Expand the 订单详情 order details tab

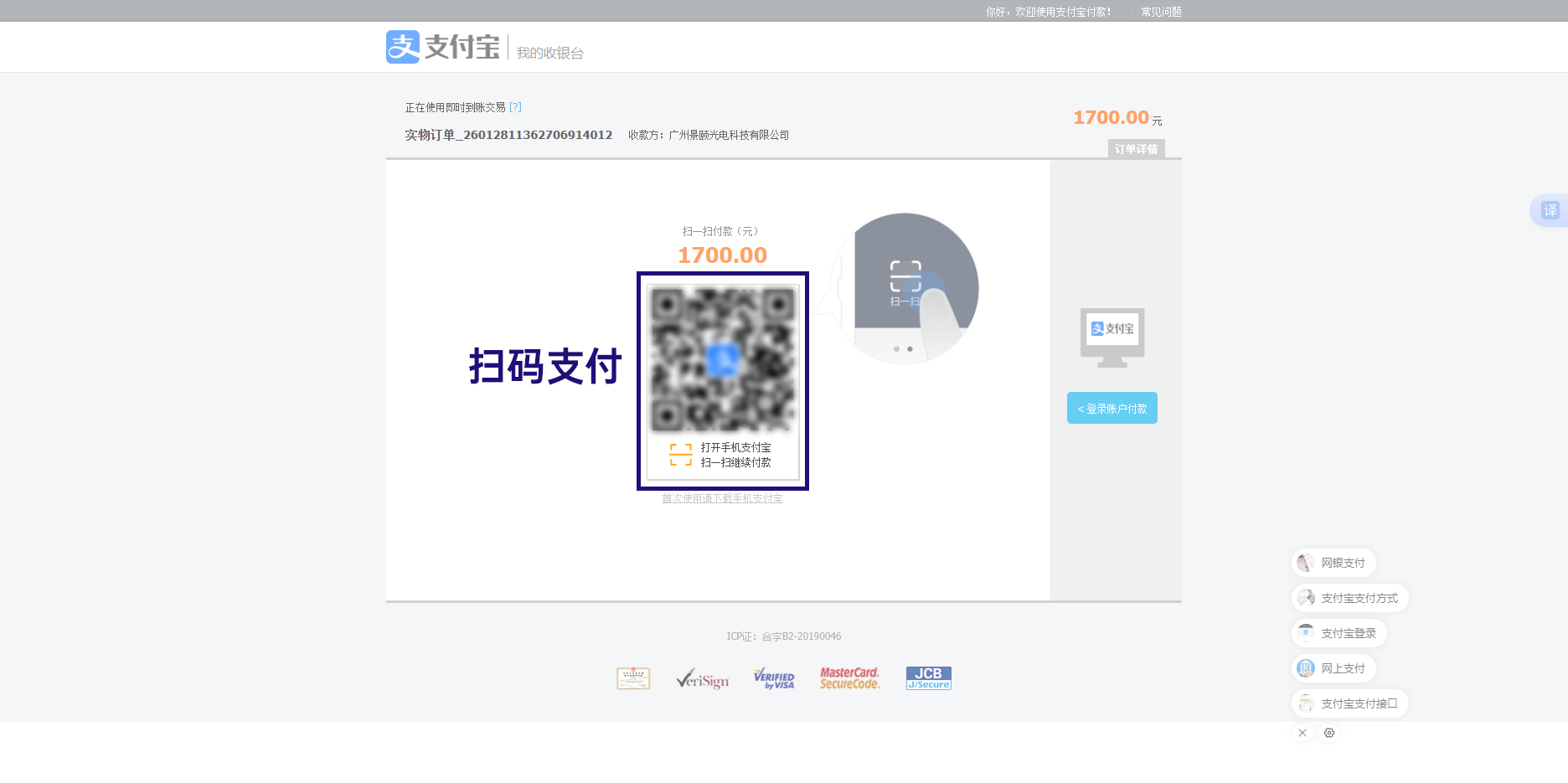(x=1136, y=149)
